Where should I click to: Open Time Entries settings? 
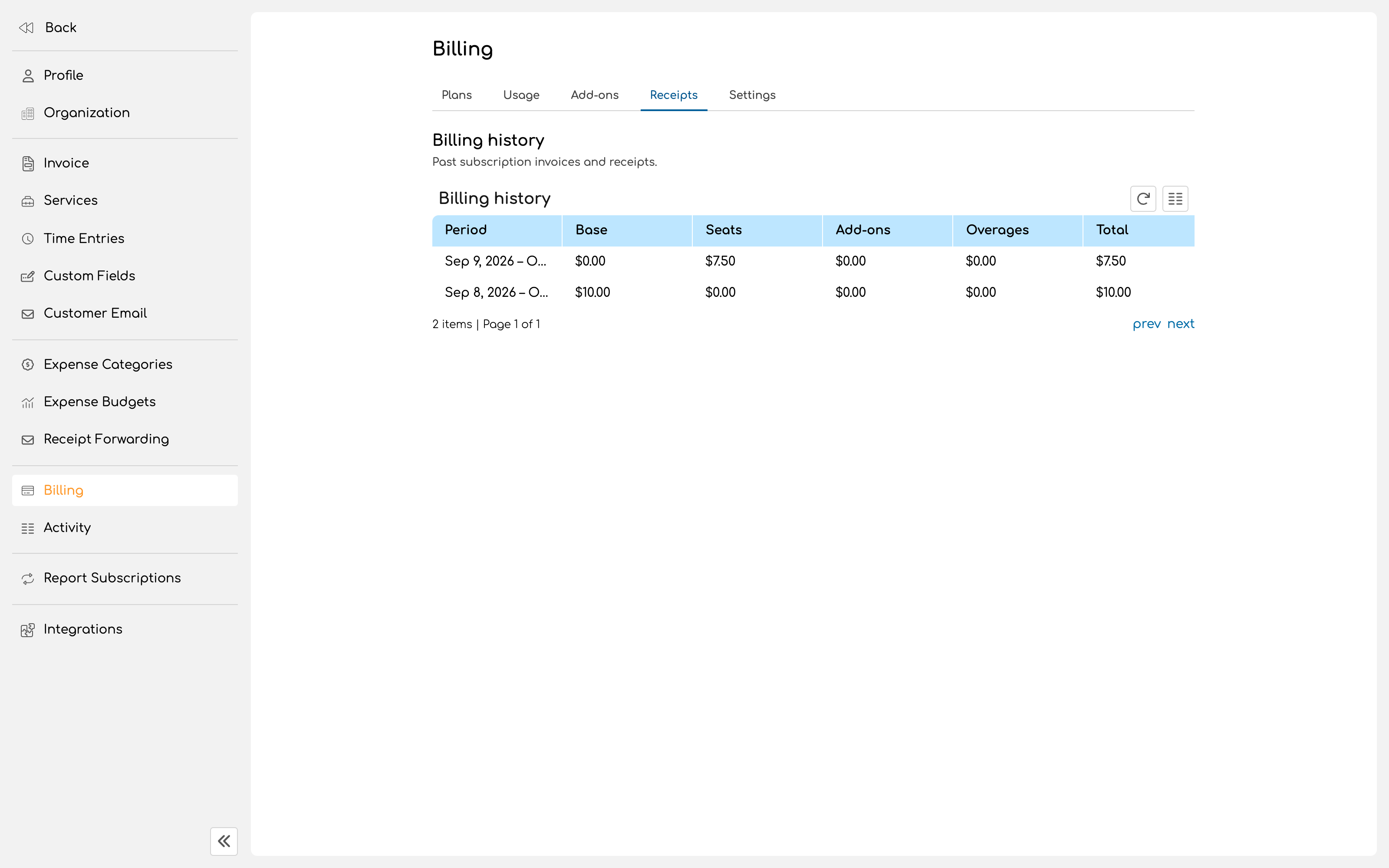pyautogui.click(x=125, y=238)
